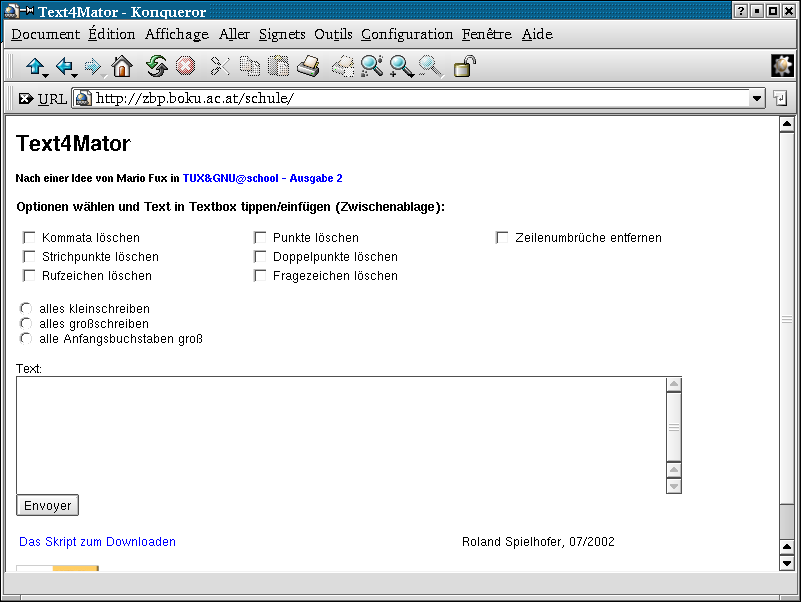Viewport: 801px width, 602px height.
Task: Go back with the Back arrow
Action: (63, 66)
